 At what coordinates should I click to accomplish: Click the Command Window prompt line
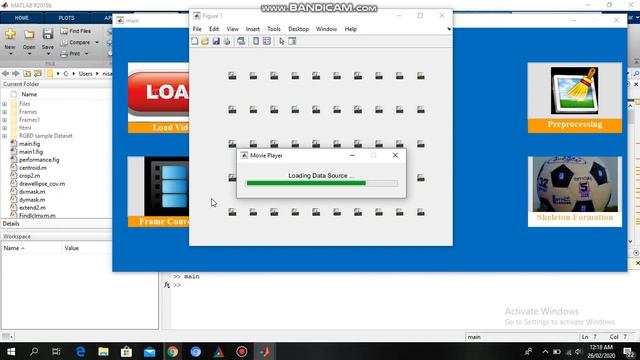click(x=177, y=285)
